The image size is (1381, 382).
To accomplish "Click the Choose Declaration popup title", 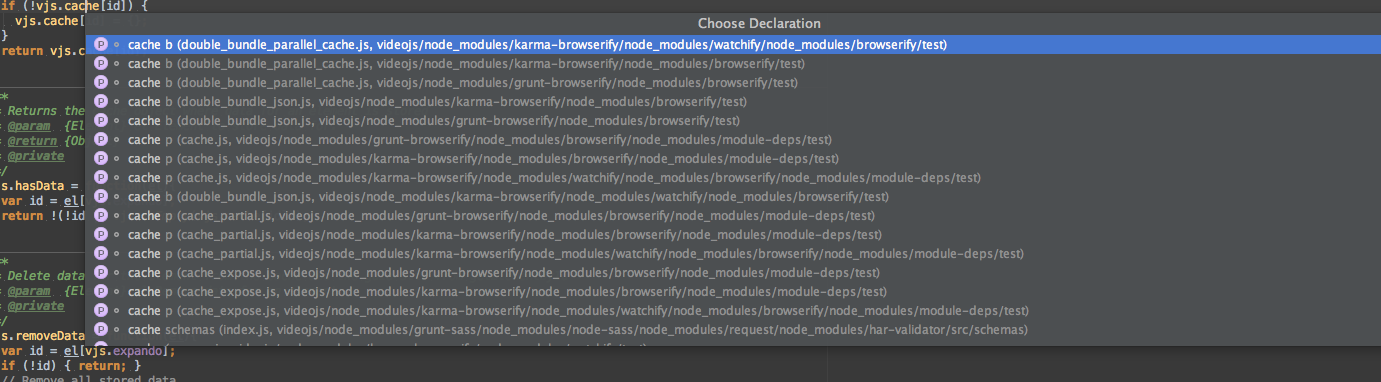I will (759, 23).
